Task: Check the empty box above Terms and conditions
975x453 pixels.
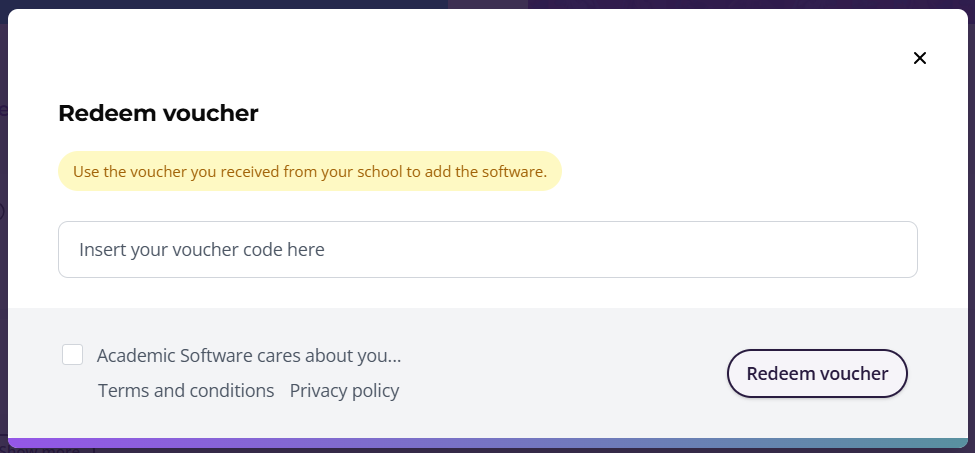Action: pos(72,355)
